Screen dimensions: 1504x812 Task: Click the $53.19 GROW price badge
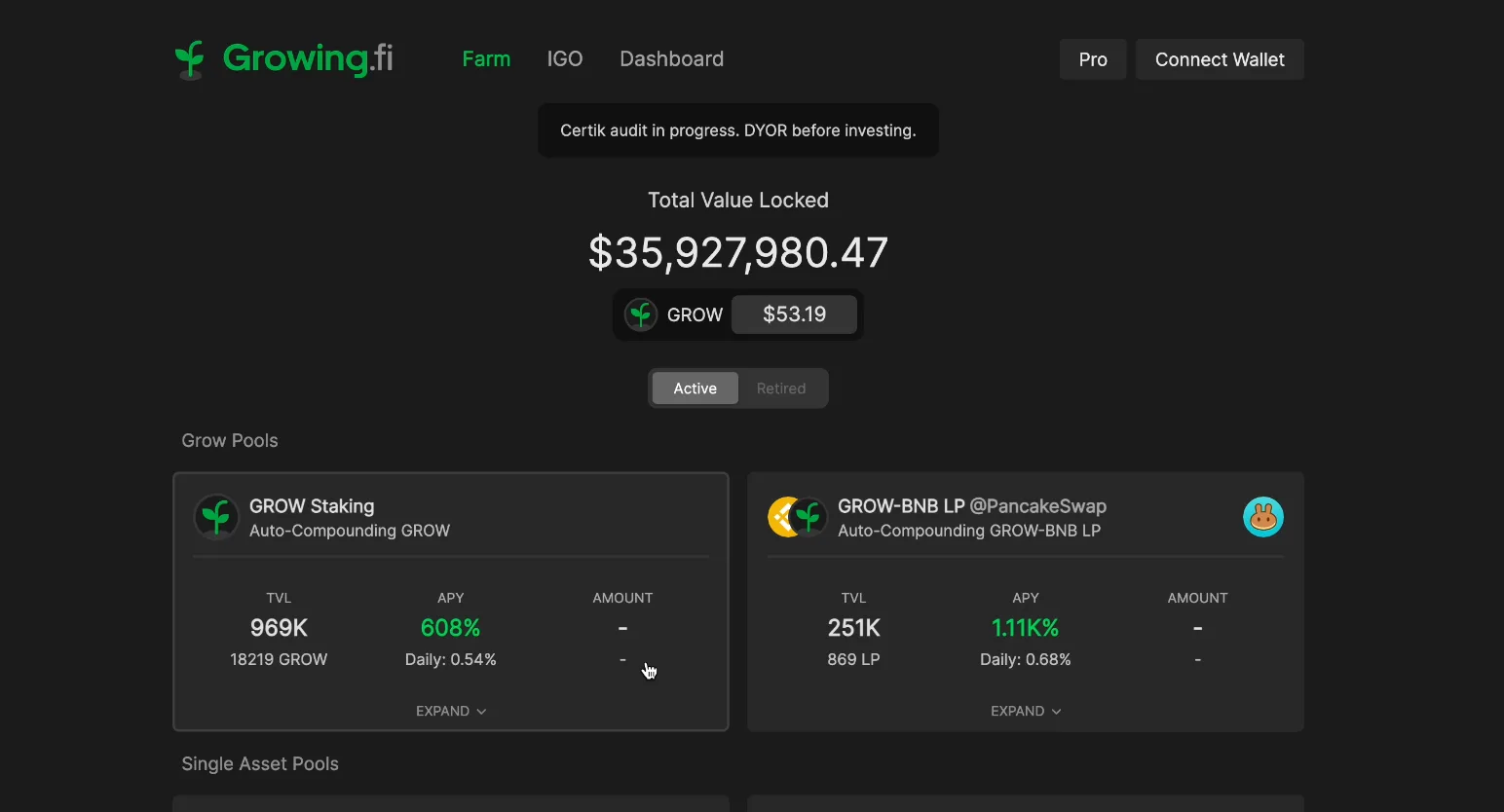795,314
